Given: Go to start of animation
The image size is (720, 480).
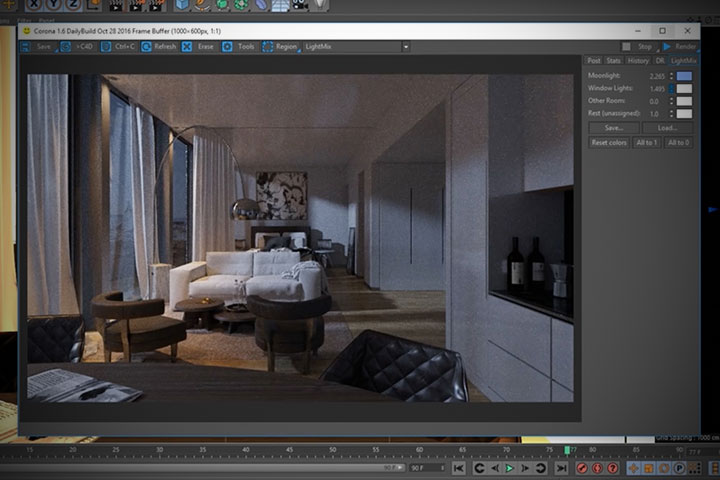Looking at the screenshot, I should pyautogui.click(x=458, y=468).
